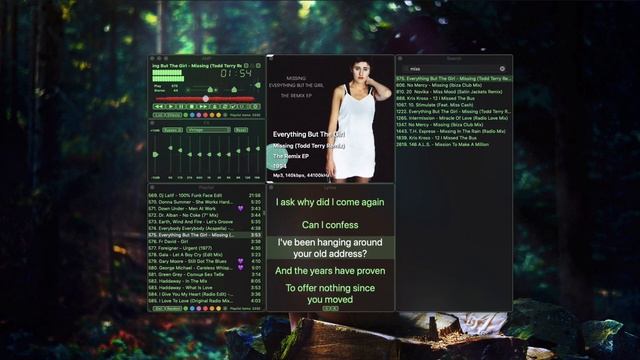Select search result 1222 Everything But The Girl
This screenshot has width=640, height=360.
454,111
